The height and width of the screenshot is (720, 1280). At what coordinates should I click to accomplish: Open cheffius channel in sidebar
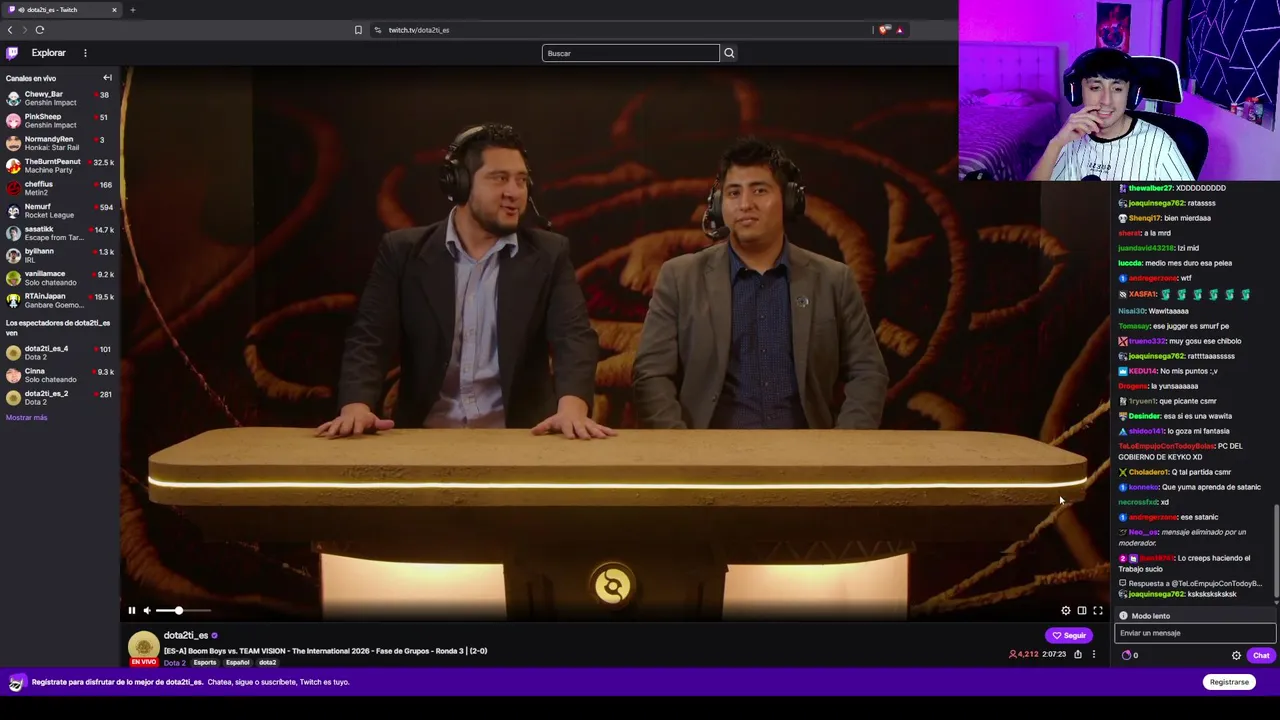point(60,188)
